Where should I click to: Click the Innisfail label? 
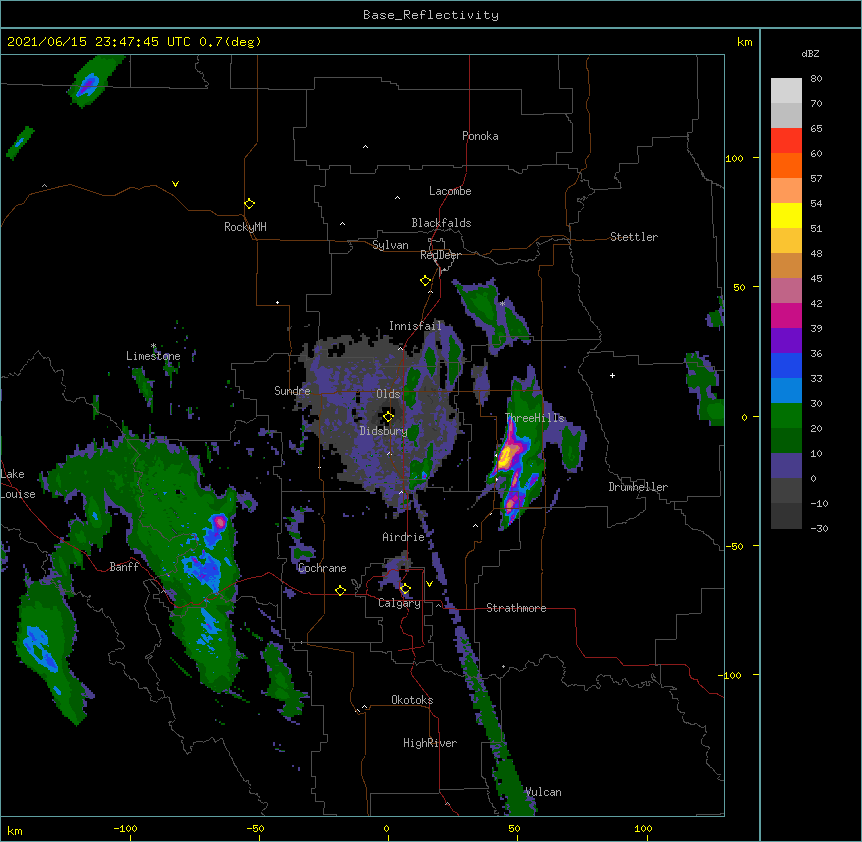[x=415, y=326]
